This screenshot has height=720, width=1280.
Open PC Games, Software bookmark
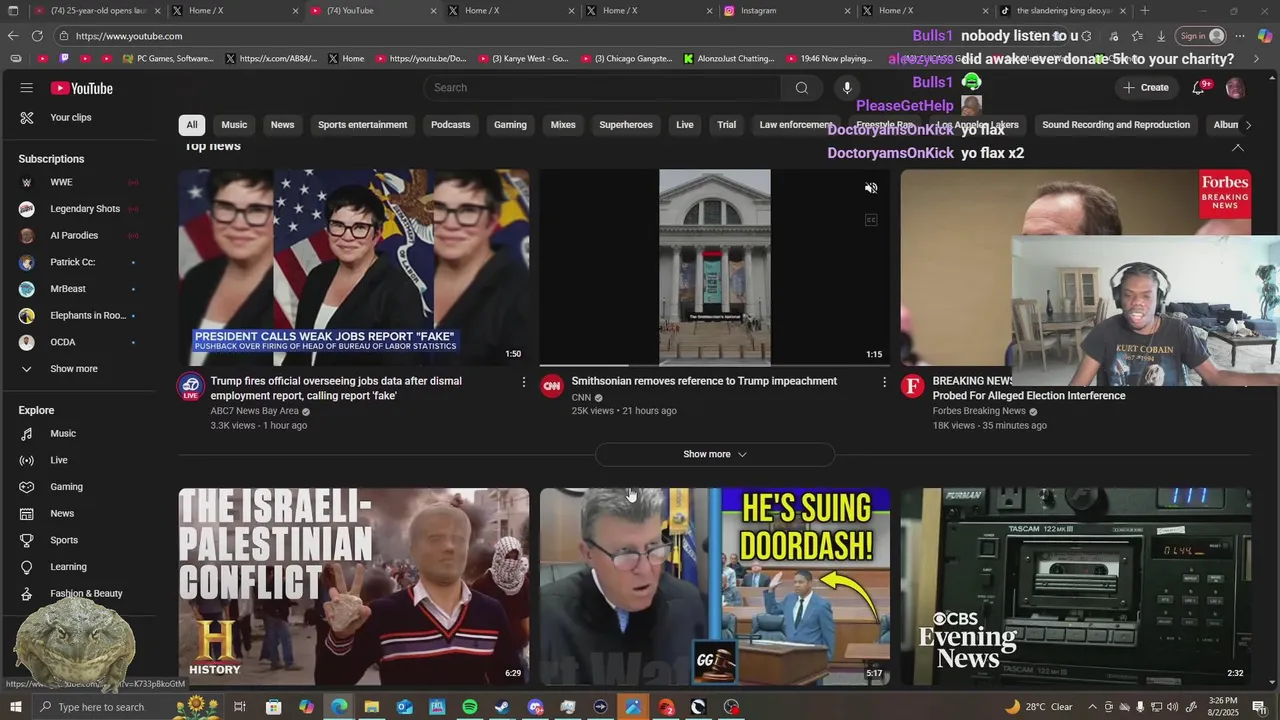click(x=167, y=59)
